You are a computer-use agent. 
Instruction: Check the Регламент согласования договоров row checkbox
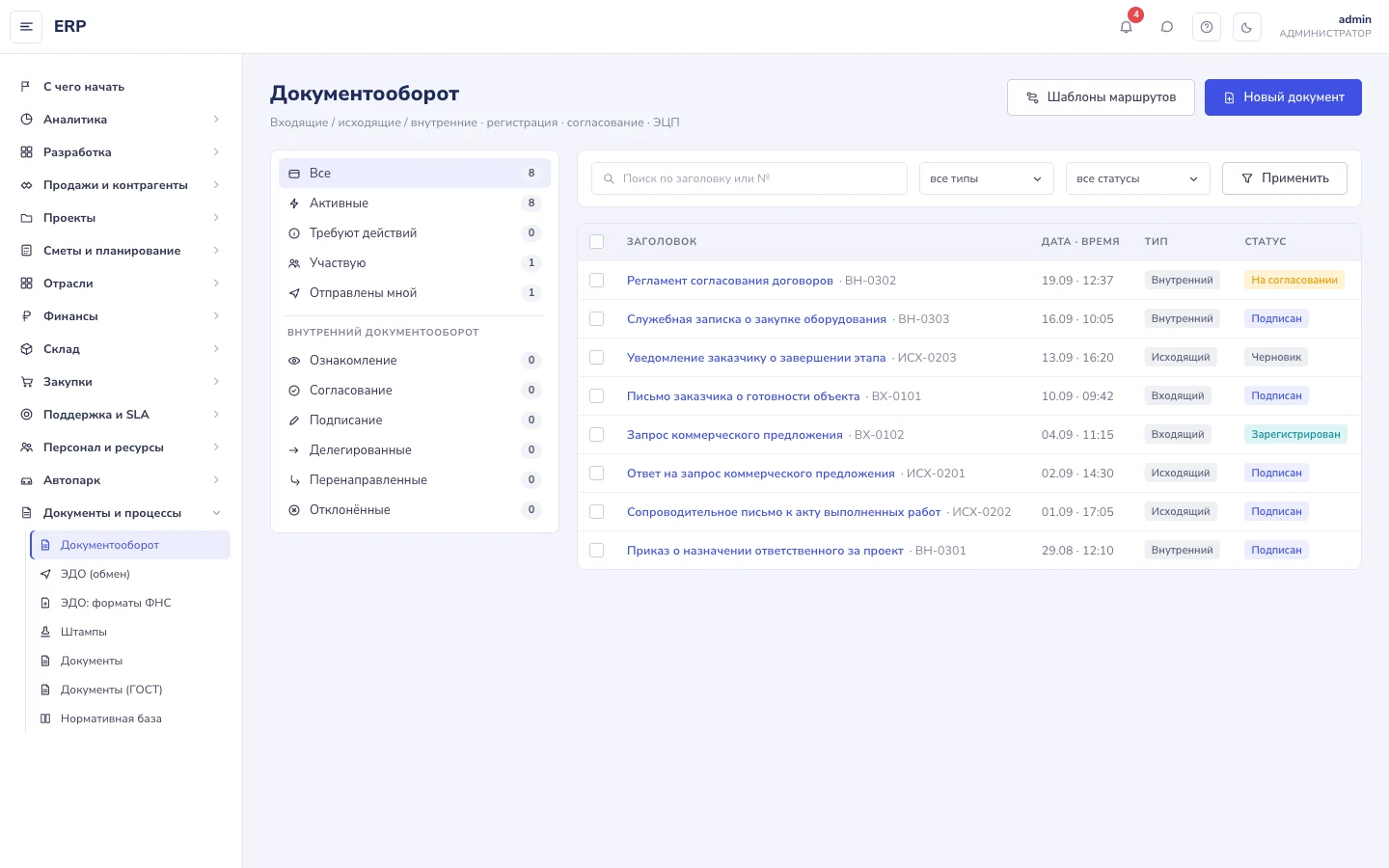click(x=596, y=281)
